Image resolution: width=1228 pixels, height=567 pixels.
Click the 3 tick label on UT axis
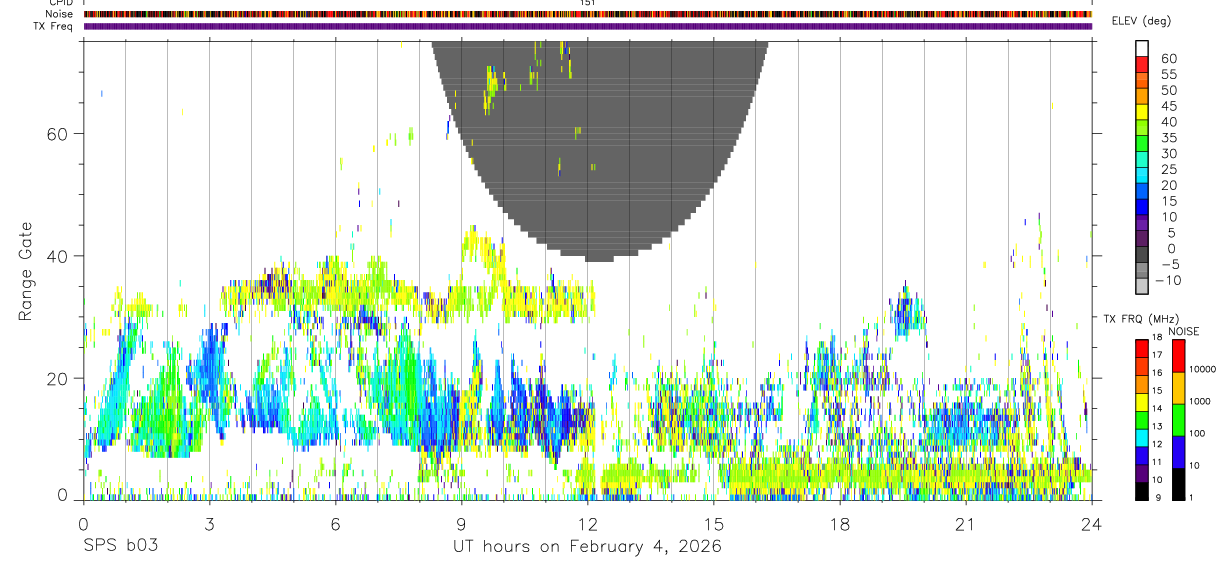[209, 523]
